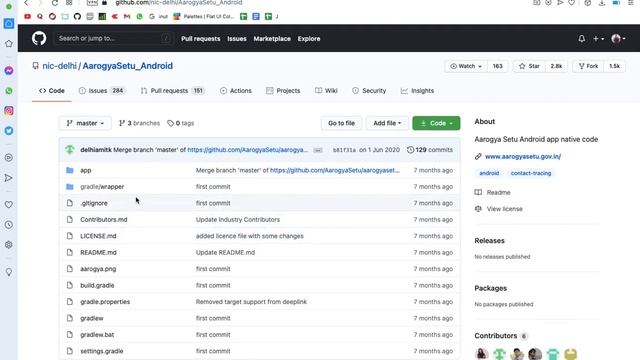The width and height of the screenshot is (640, 360).
Task: Fork the repository
Action: [589, 66]
